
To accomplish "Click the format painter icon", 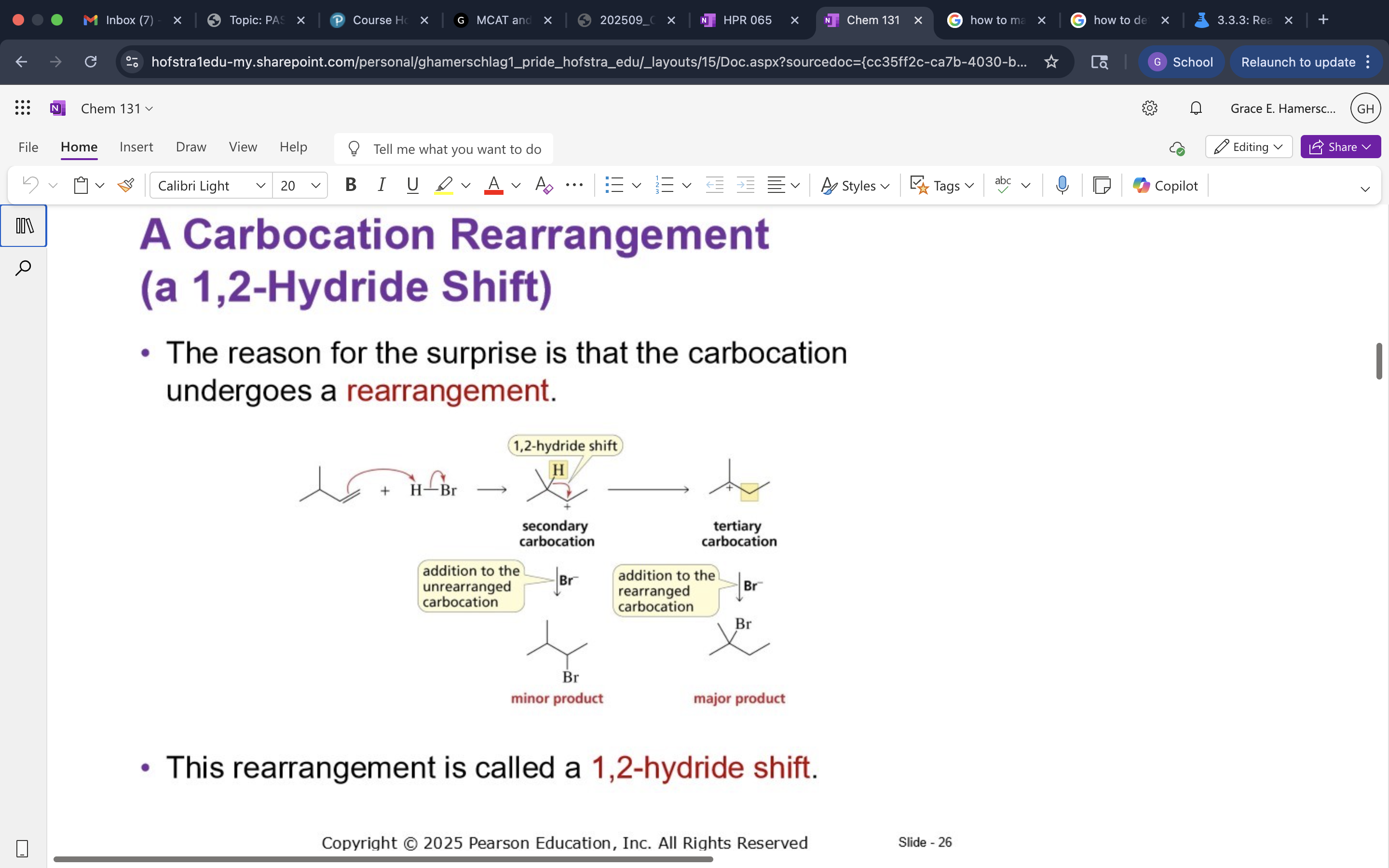I will click(126, 185).
